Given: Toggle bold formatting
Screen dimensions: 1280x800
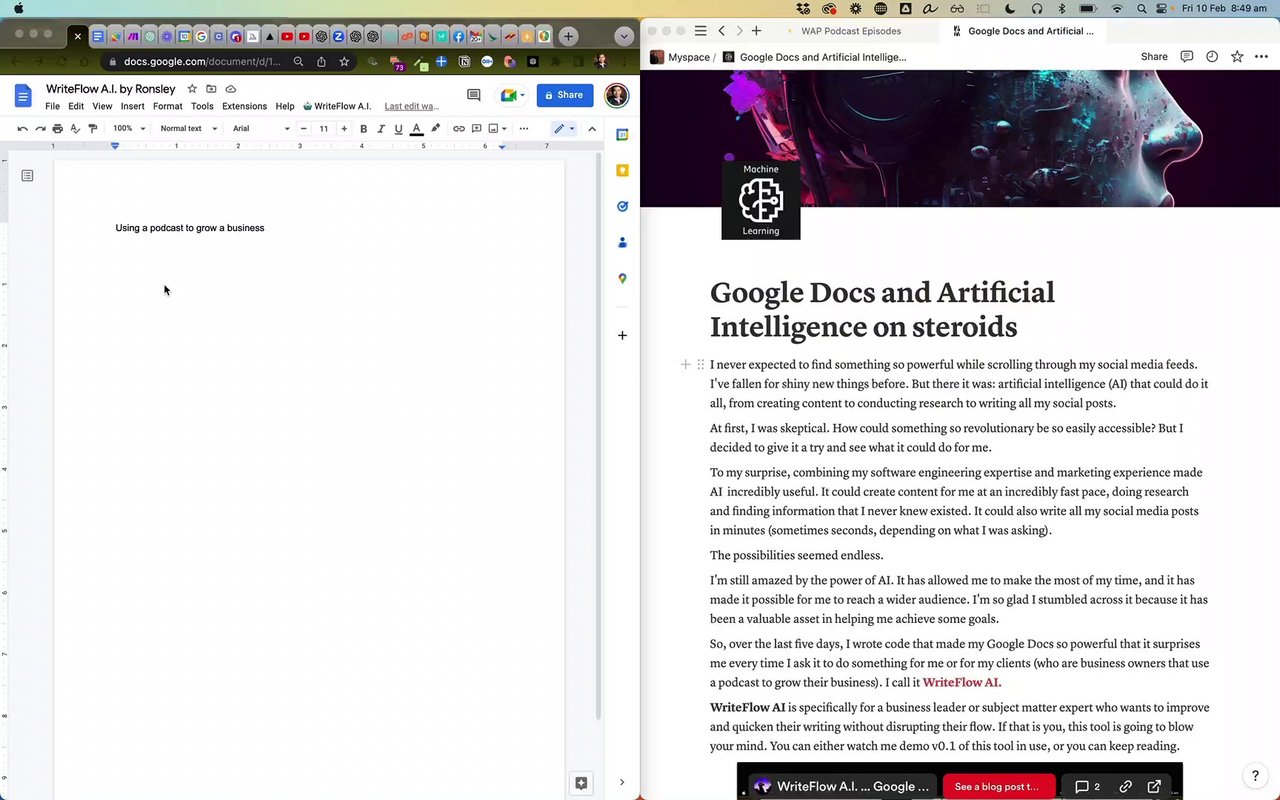Looking at the screenshot, I should point(363,128).
